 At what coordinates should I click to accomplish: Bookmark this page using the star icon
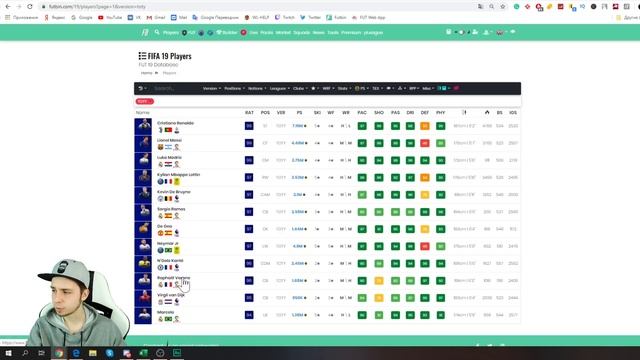(503, 7)
